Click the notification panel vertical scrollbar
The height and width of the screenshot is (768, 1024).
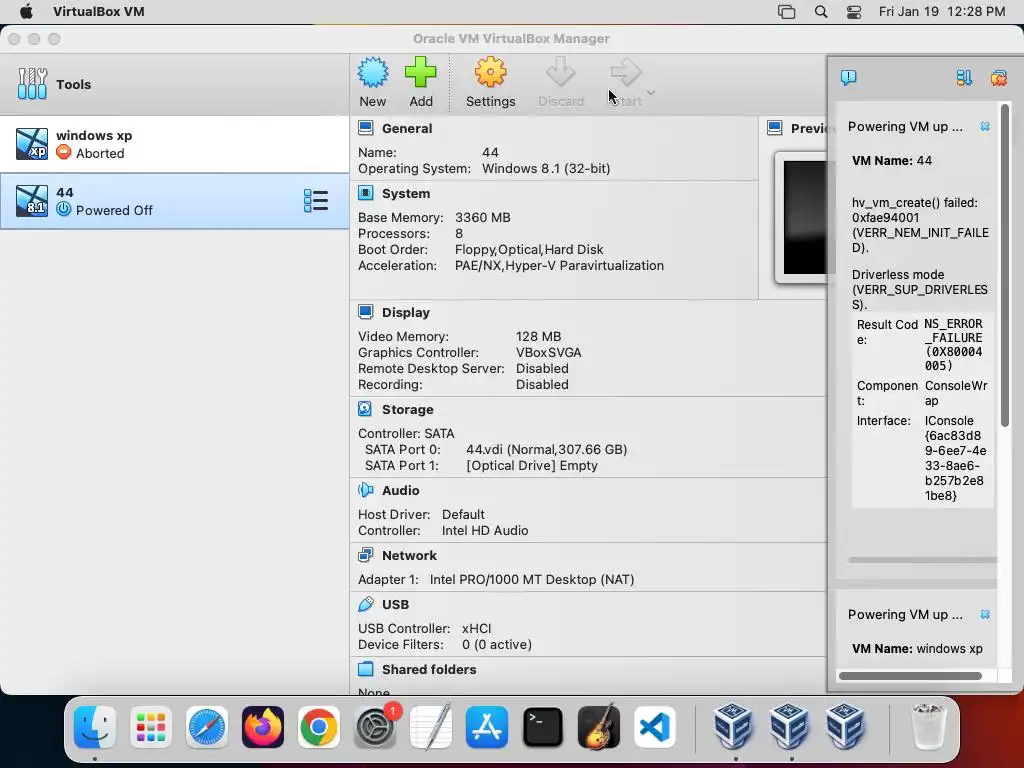tap(1004, 264)
